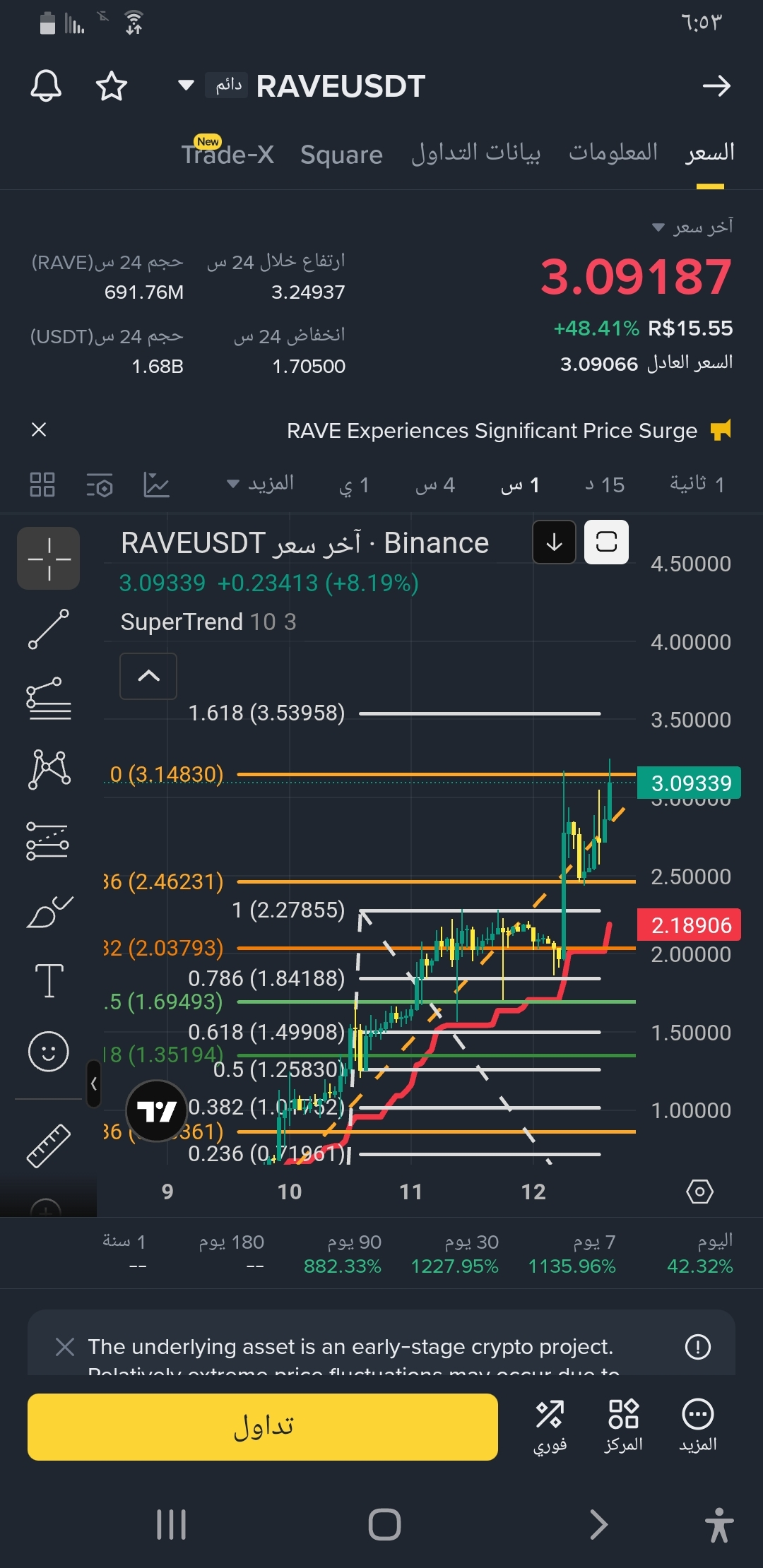Click the SuperTrend value tag 2.18906
The height and width of the screenshot is (1568, 763).
click(689, 925)
